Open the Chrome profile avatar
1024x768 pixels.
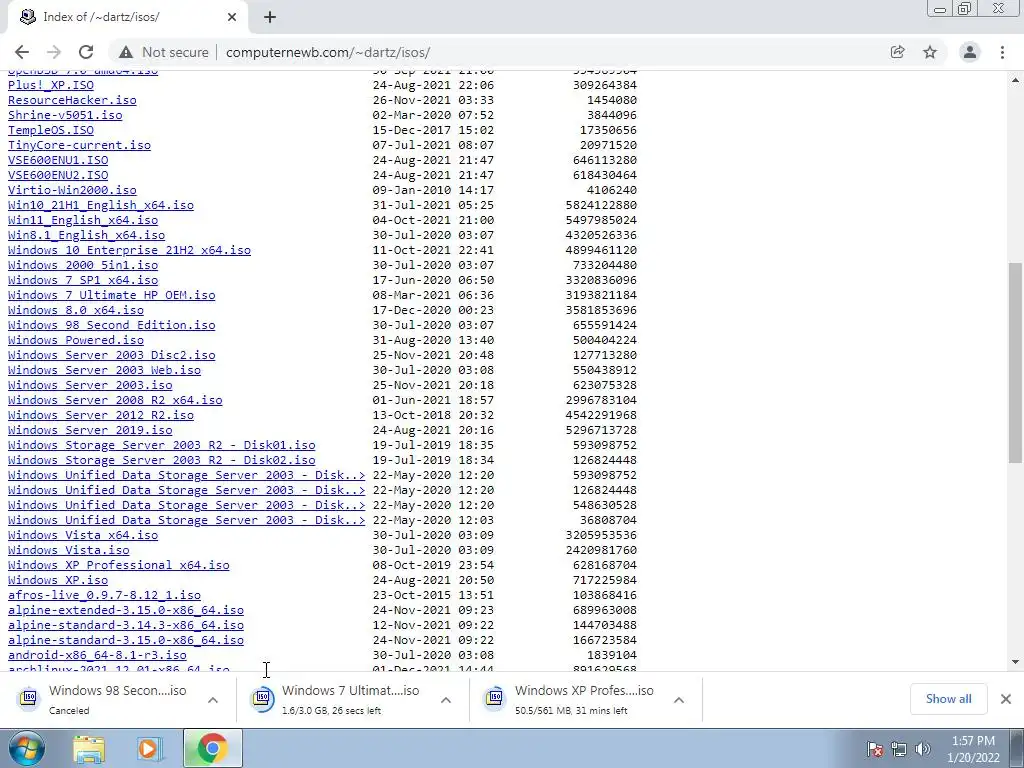pos(970,52)
